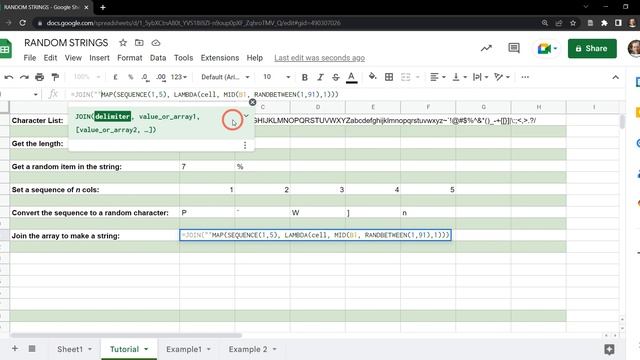The image size is (640, 360).
Task: Click the Move to folder icon
Action: (139, 42)
